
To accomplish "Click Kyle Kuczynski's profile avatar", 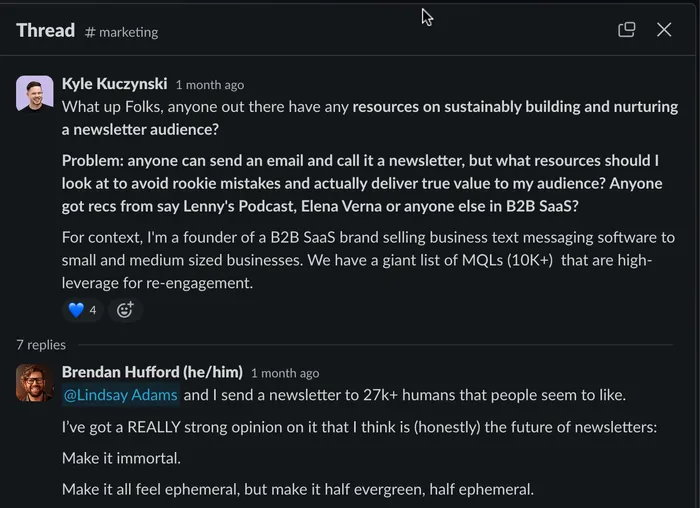I will click(x=35, y=93).
